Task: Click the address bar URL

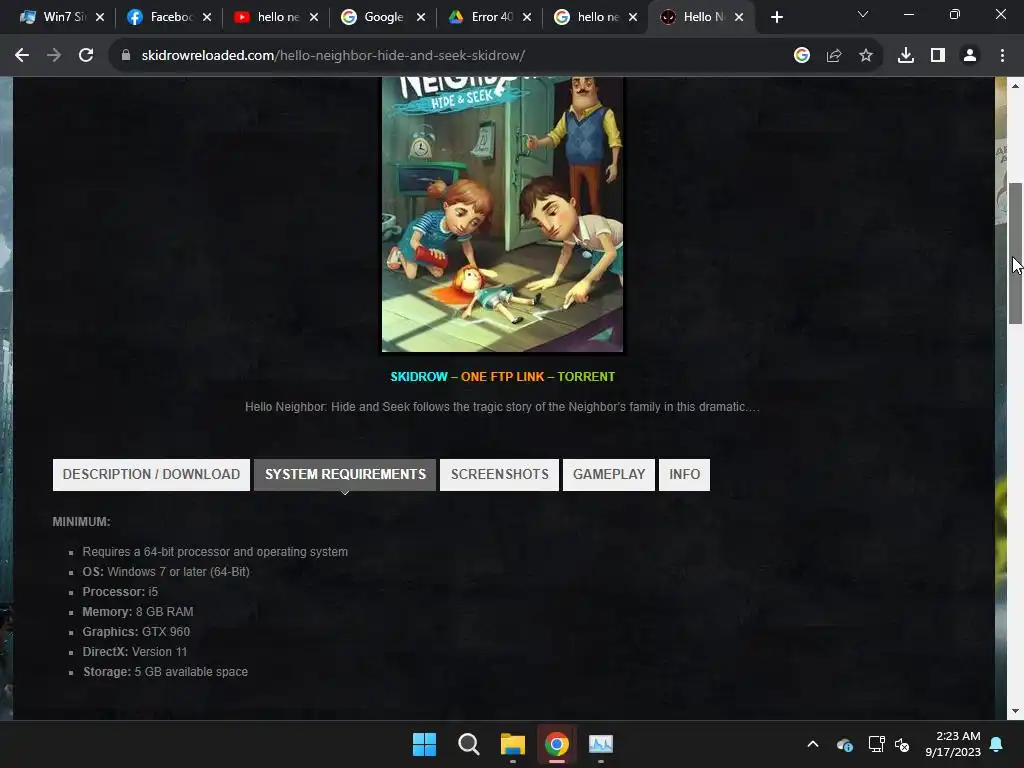Action: tap(333, 56)
